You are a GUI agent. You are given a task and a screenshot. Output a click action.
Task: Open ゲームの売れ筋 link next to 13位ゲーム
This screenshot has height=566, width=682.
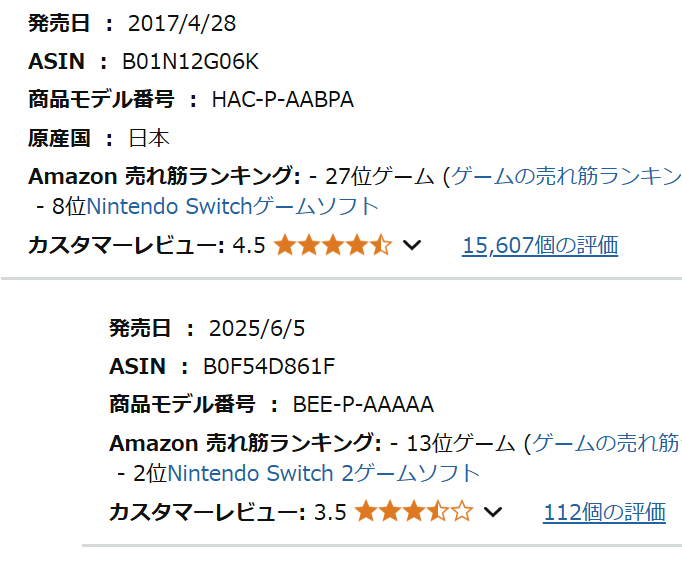[607, 443]
